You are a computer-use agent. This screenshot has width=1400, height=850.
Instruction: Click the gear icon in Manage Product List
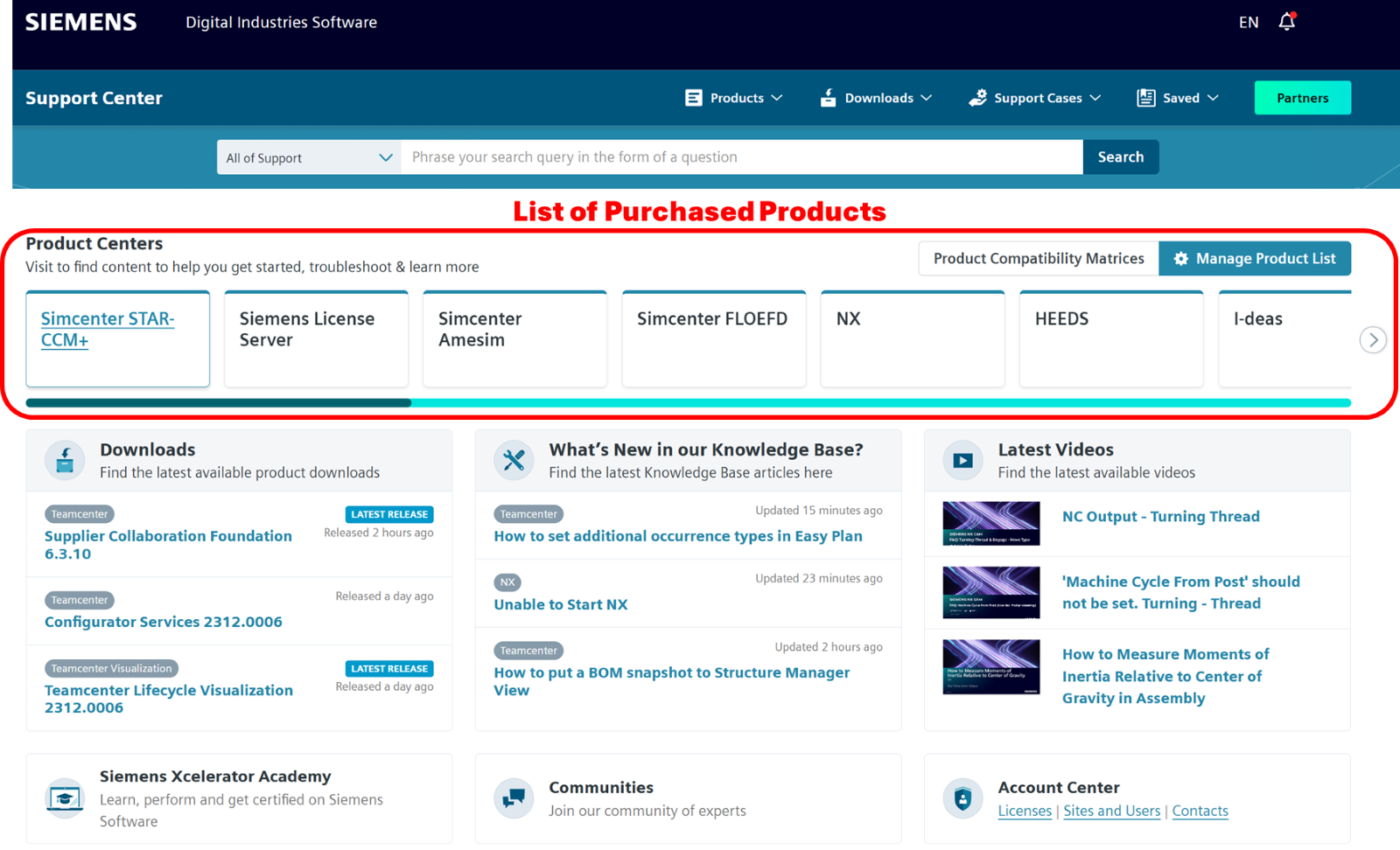tap(1181, 259)
